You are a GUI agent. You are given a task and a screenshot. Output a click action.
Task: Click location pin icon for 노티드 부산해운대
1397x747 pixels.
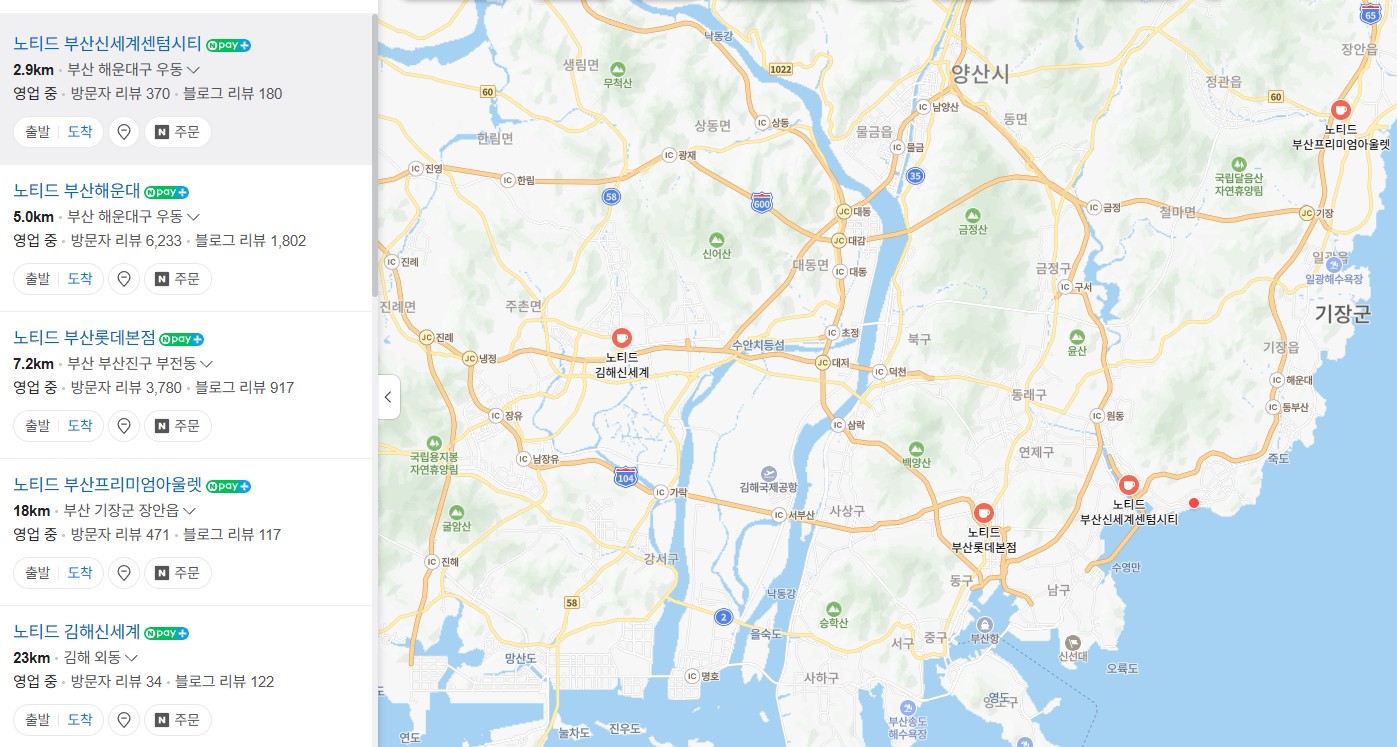point(124,279)
